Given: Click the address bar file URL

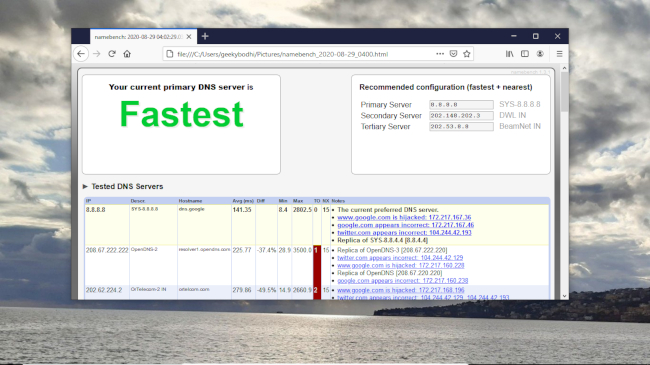Looking at the screenshot, I should pyautogui.click(x=283, y=54).
